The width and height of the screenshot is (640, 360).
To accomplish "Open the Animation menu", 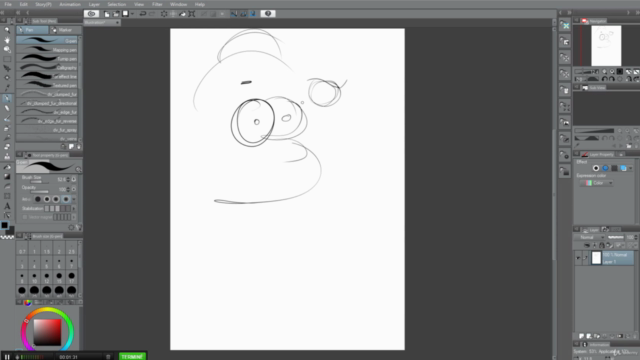I will pyautogui.click(x=70, y=4).
